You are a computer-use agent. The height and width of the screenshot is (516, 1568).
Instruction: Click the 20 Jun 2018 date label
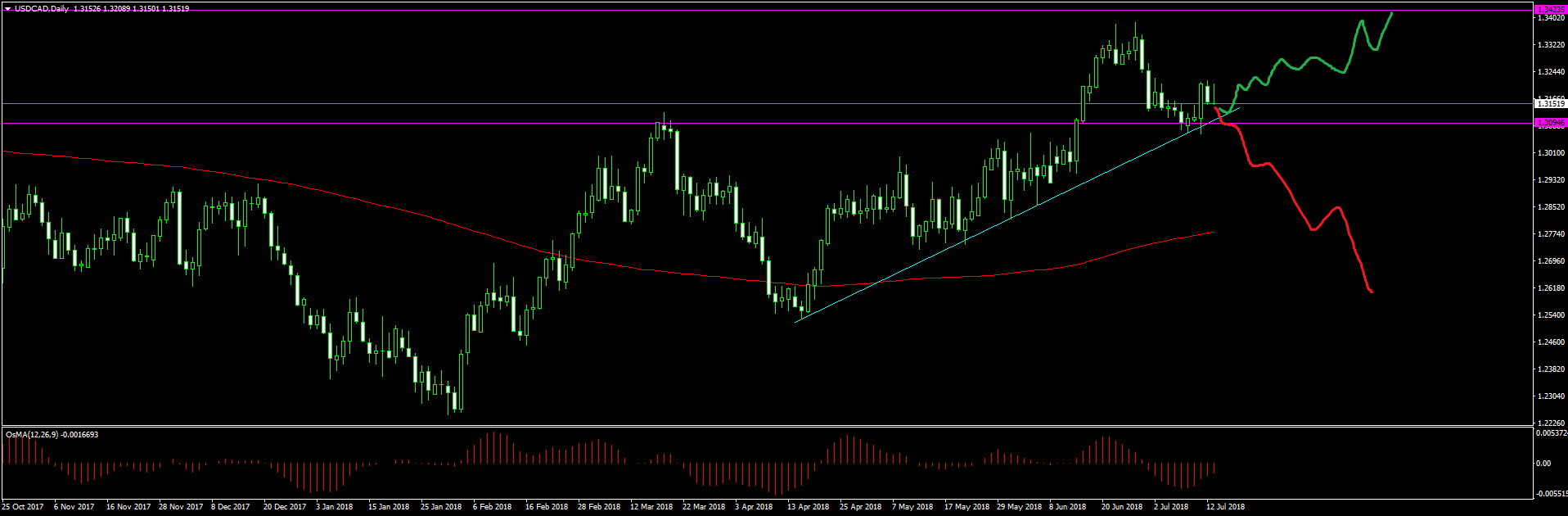point(1122,507)
